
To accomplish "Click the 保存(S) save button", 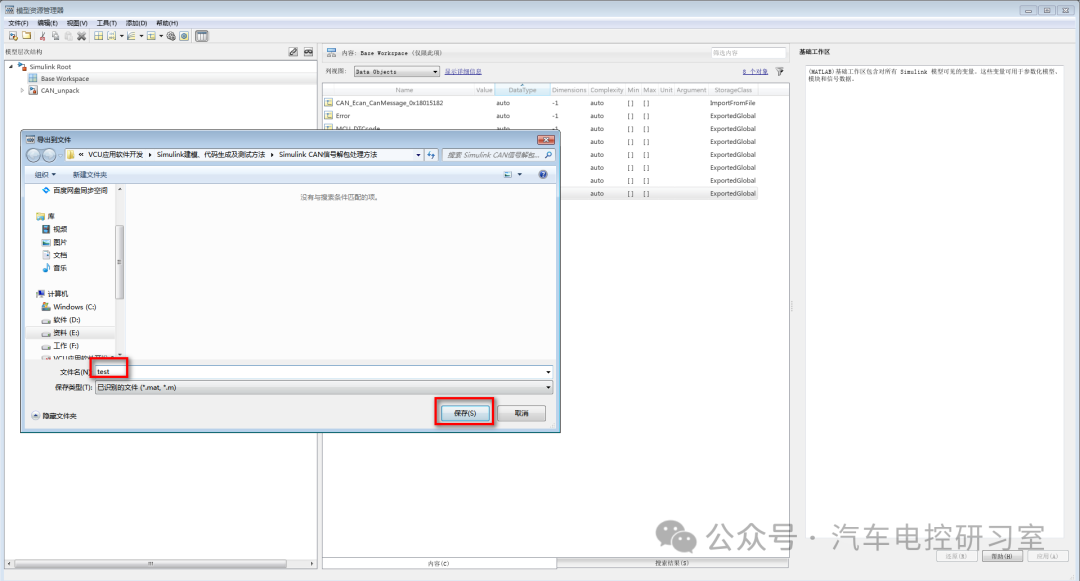I will [x=464, y=413].
